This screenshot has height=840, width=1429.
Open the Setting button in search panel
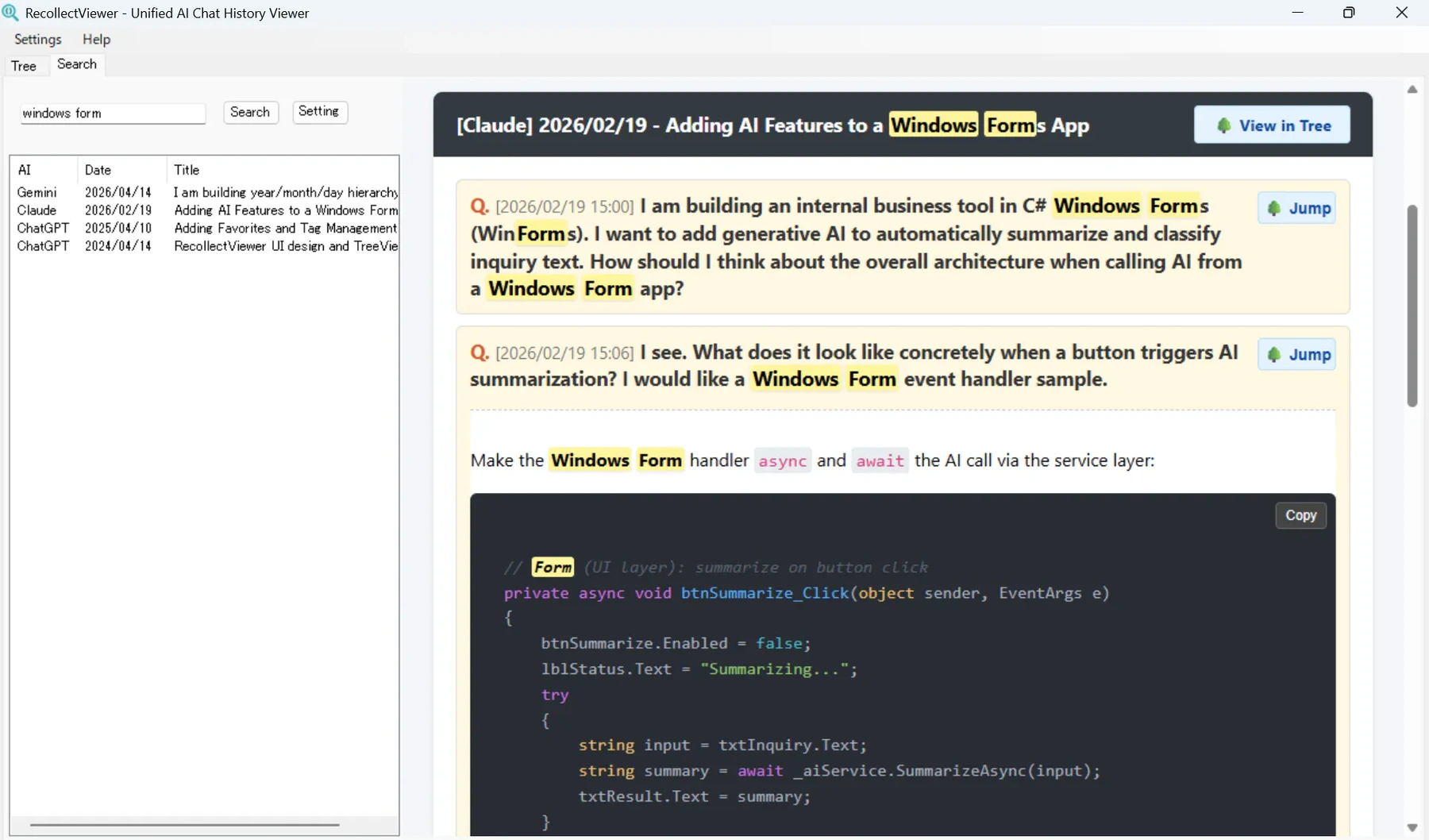tap(319, 112)
